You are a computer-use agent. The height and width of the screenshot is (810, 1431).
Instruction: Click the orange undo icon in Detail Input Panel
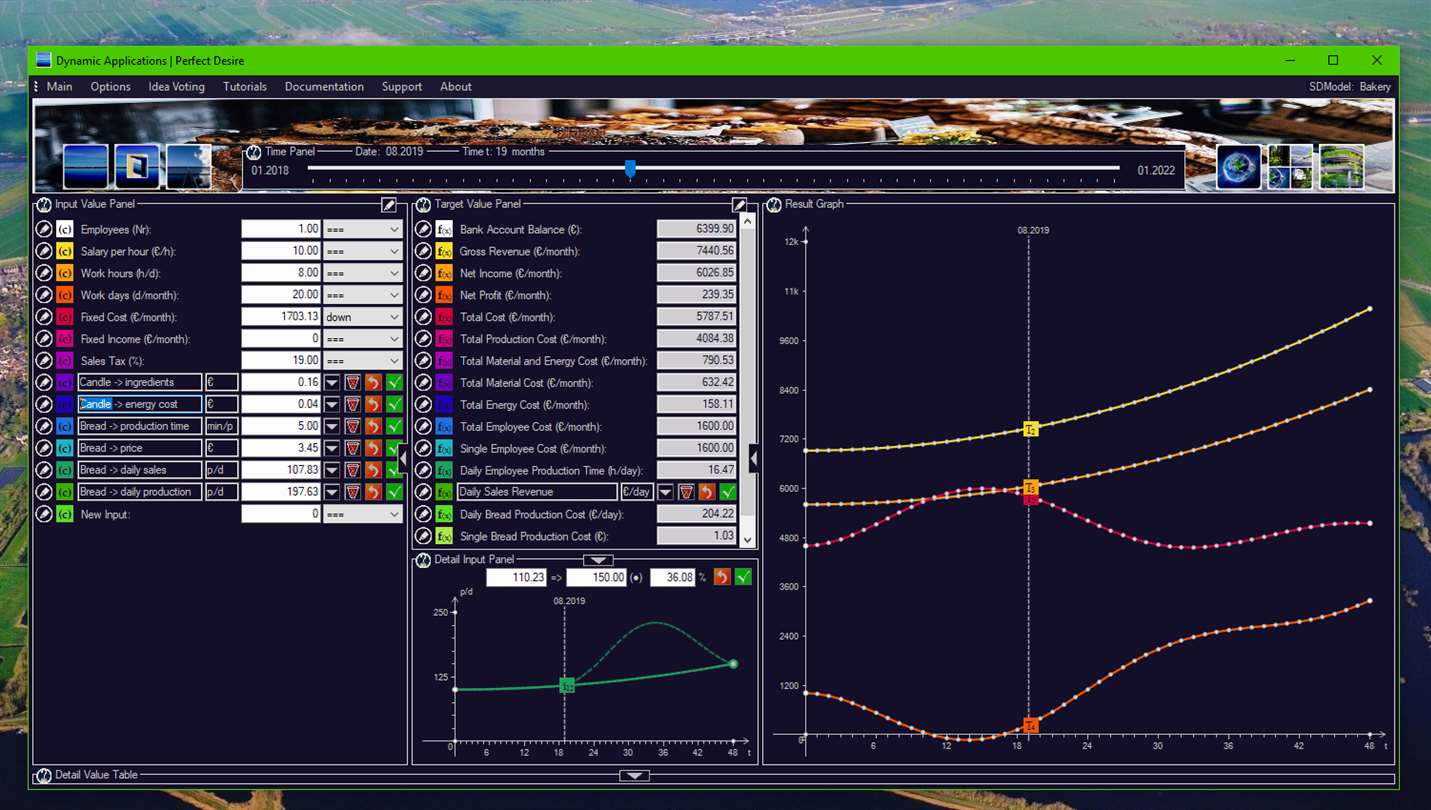pyautogui.click(x=722, y=577)
